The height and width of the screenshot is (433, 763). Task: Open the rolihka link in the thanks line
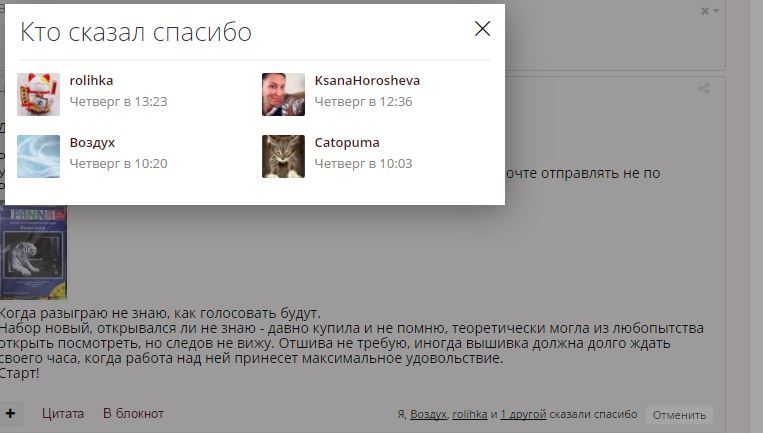pos(470,414)
